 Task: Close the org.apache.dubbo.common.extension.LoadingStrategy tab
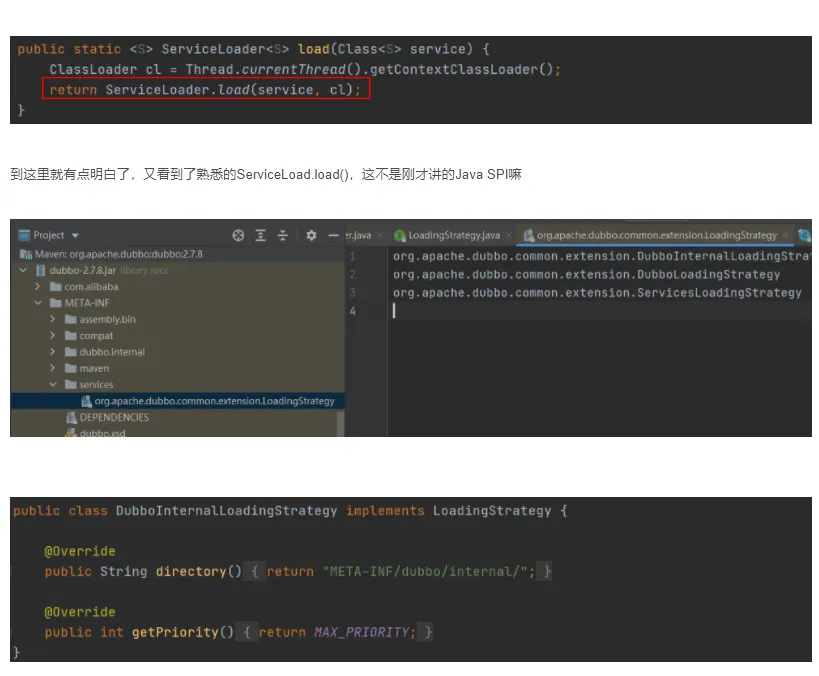785,236
